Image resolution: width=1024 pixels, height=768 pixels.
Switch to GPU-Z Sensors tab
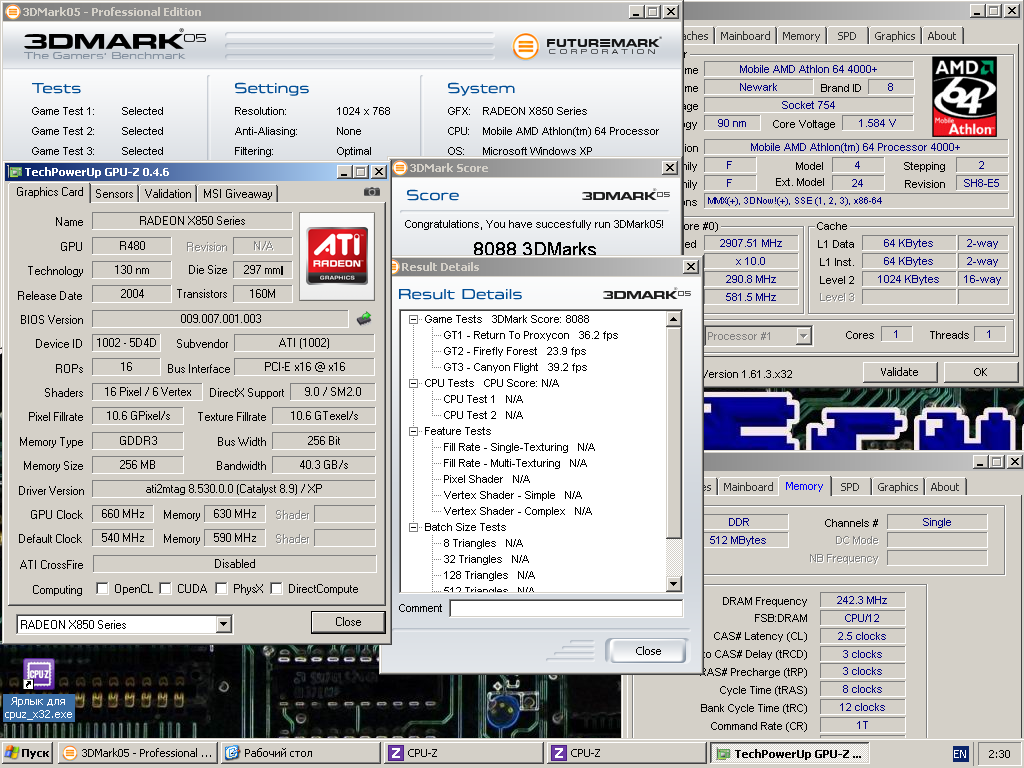[x=114, y=193]
